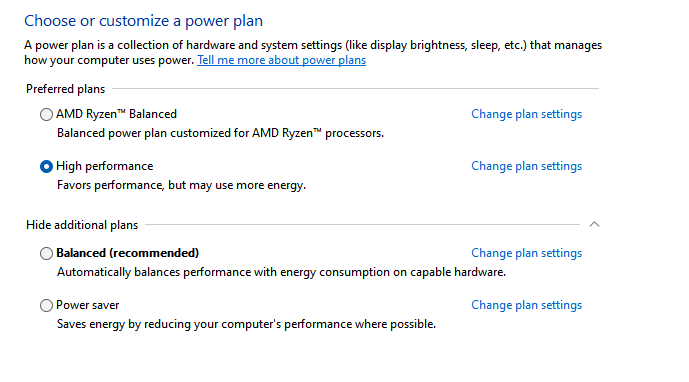Open Change plan settings for AMD Ryzen Balanced

pos(526,114)
